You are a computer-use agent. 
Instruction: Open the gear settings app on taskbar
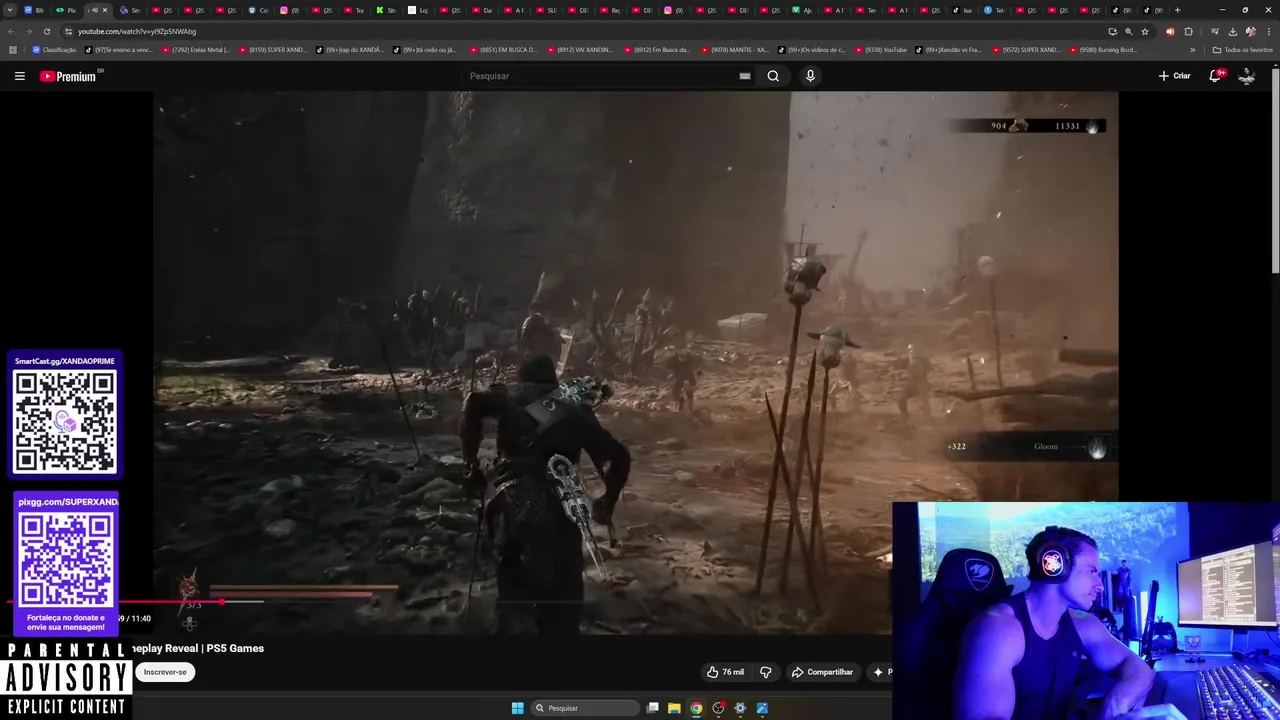[740, 708]
